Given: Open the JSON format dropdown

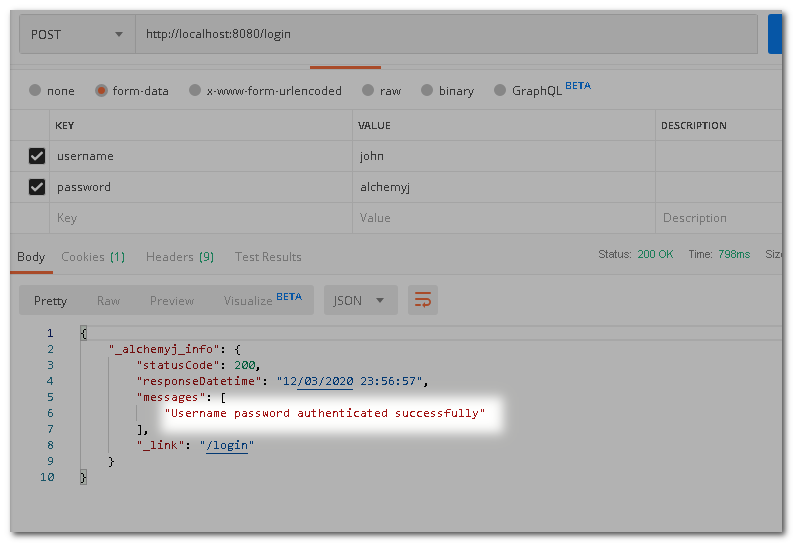Looking at the screenshot, I should click(x=361, y=300).
